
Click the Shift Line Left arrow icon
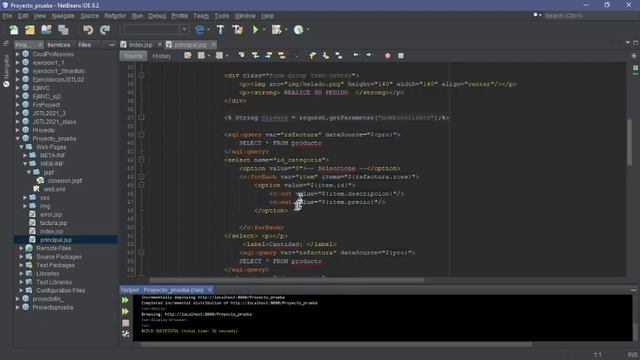356,55
